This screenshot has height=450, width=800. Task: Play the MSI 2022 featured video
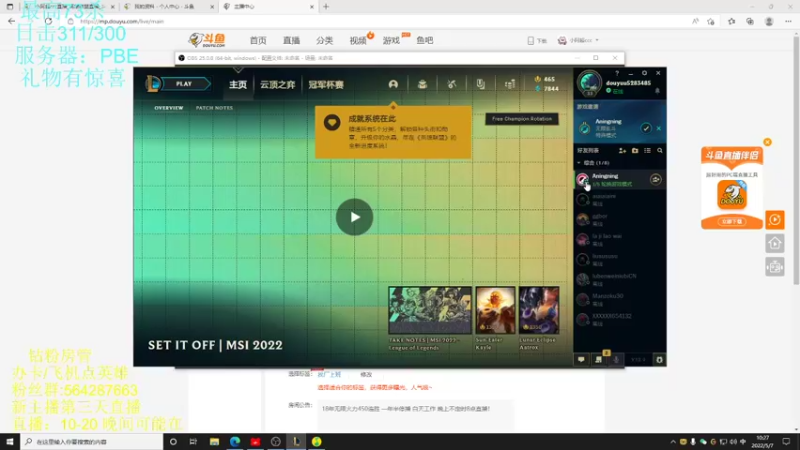[x=354, y=217]
